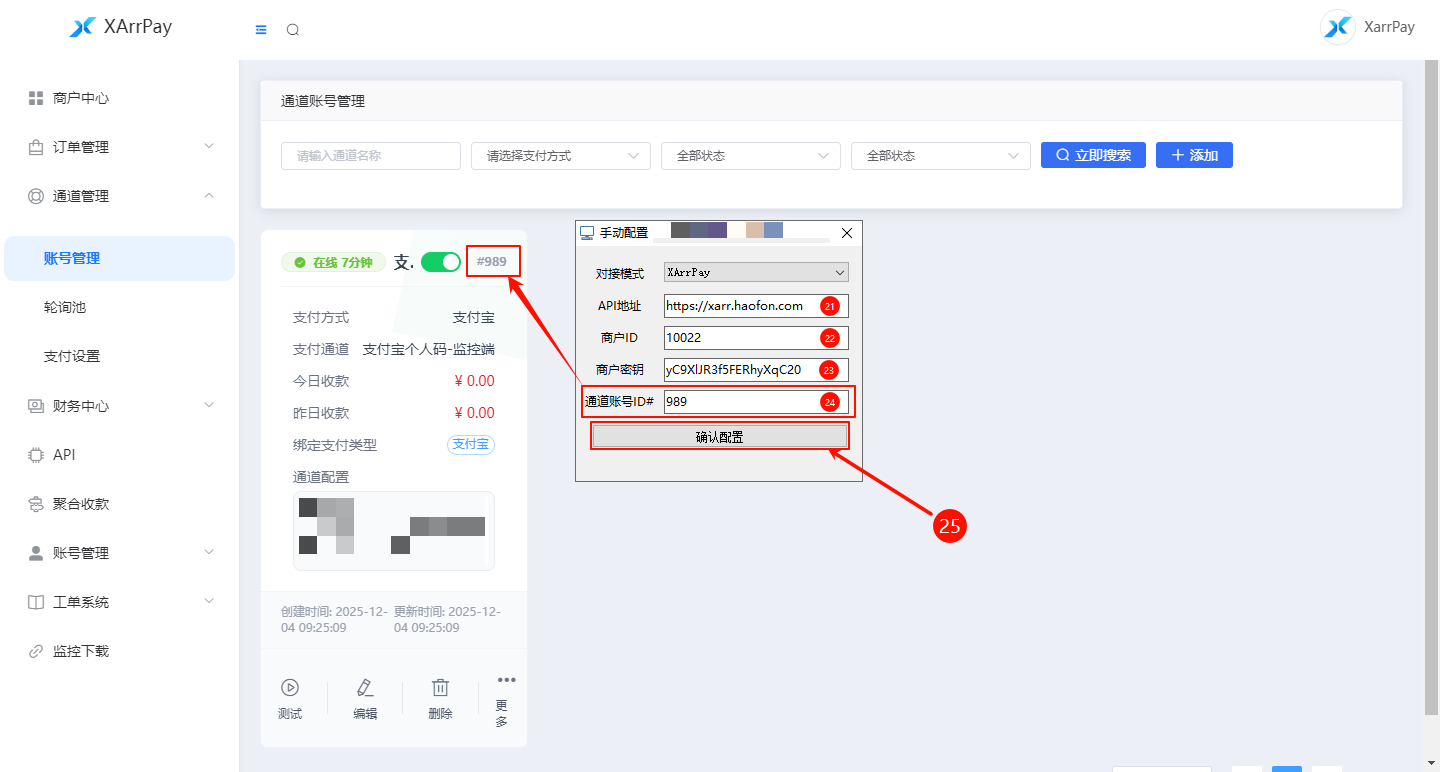Viewport: 1440px width, 772px height.
Task: Click the 立即搜索 search button
Action: (x=1093, y=155)
